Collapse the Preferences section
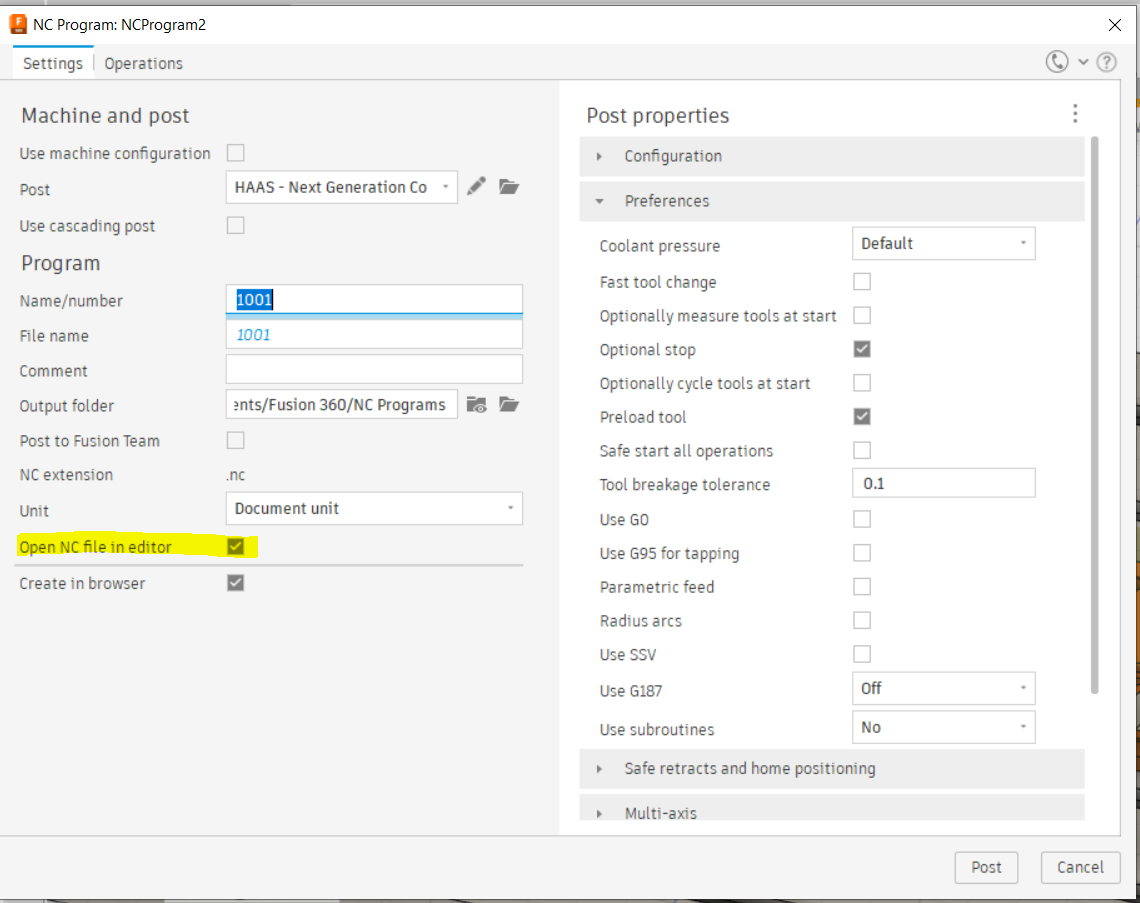The width and height of the screenshot is (1140, 903). coord(600,201)
